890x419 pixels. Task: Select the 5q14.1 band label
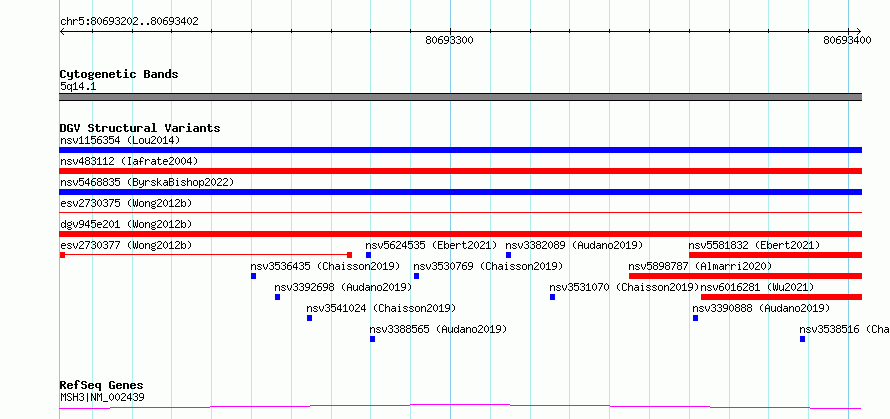(78, 86)
